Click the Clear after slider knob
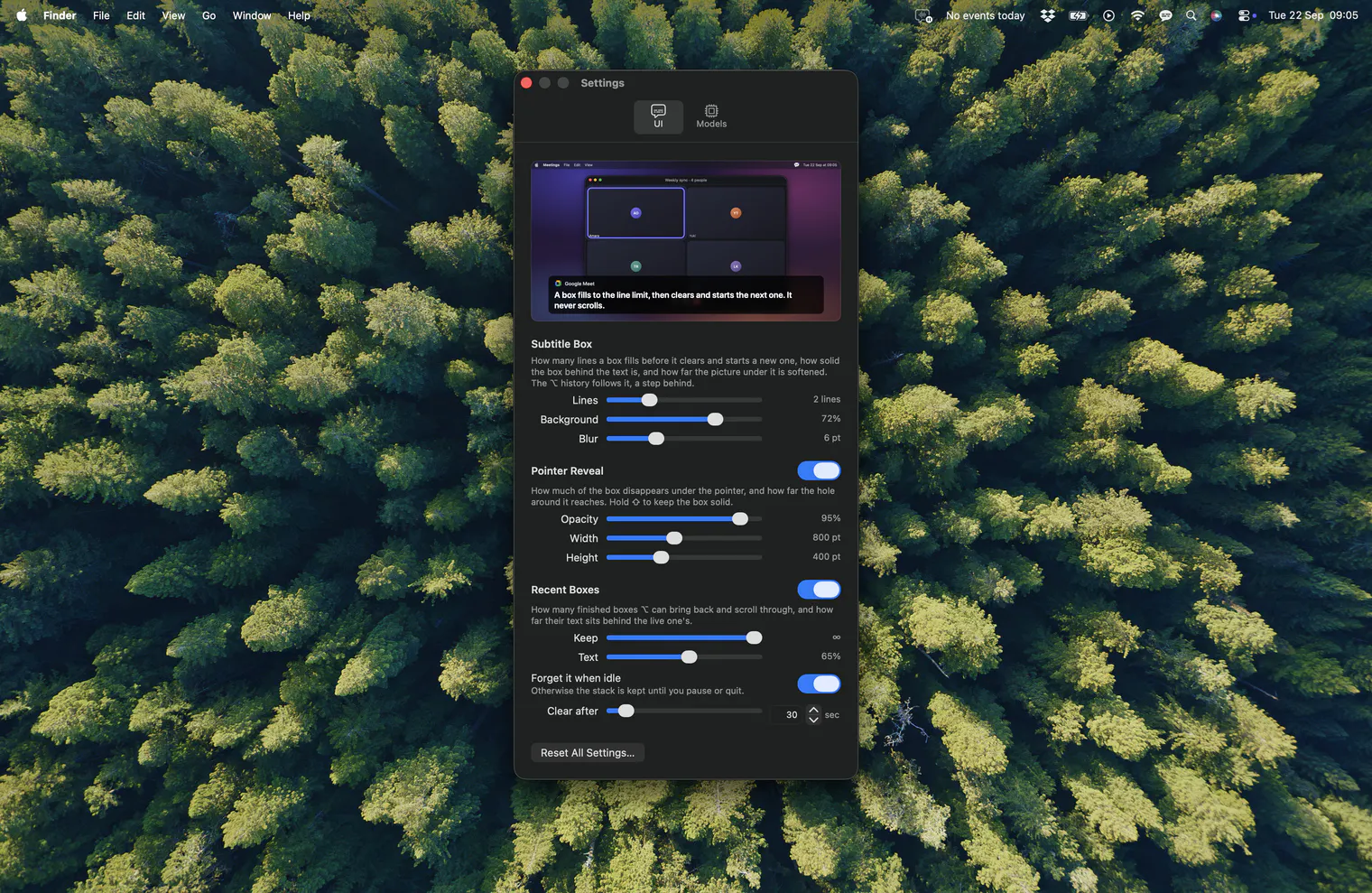This screenshot has width=1372, height=893. coord(626,711)
